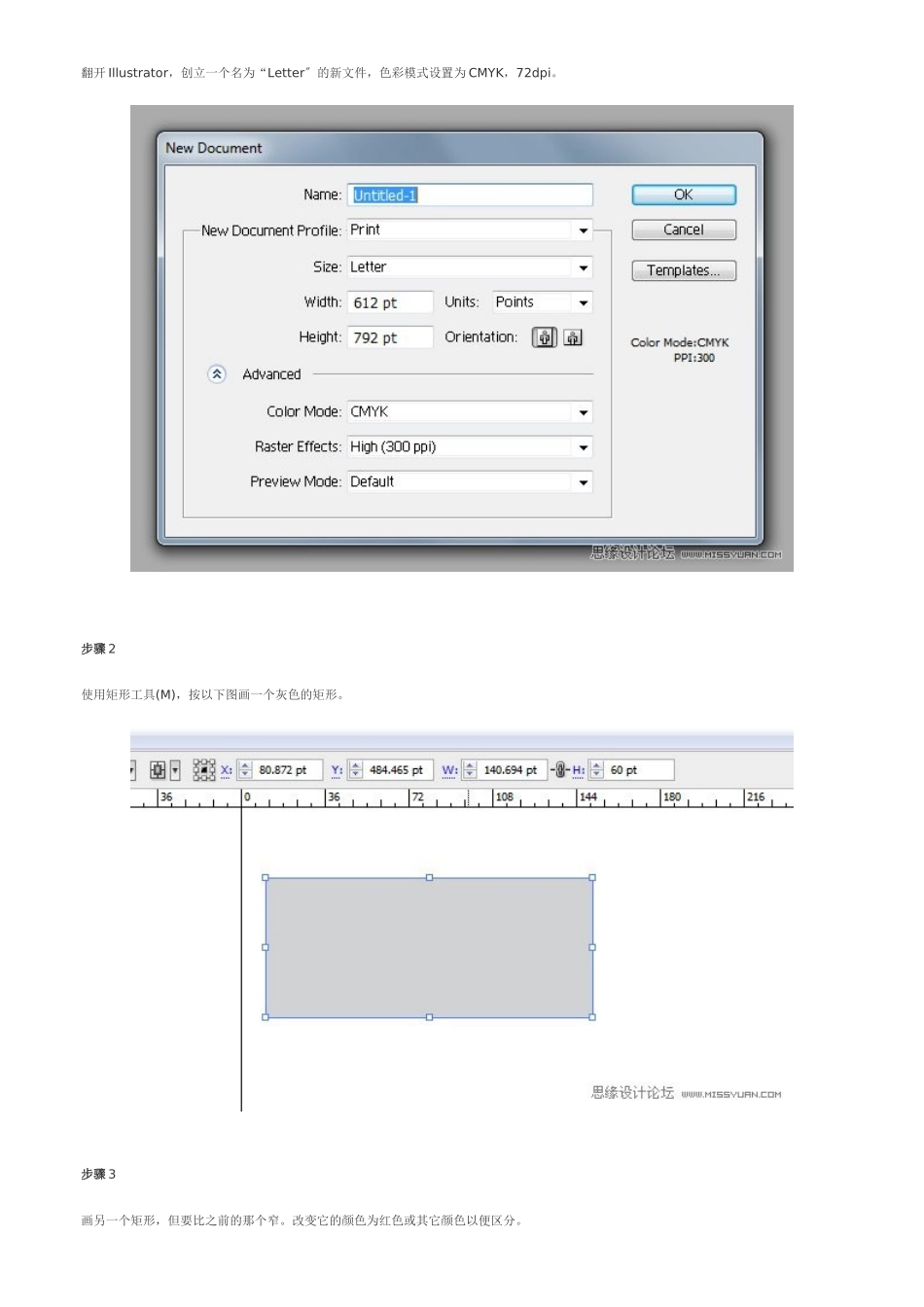This screenshot has width=924, height=1307.
Task: Click the Height field showing 792 pt
Action: (x=390, y=337)
